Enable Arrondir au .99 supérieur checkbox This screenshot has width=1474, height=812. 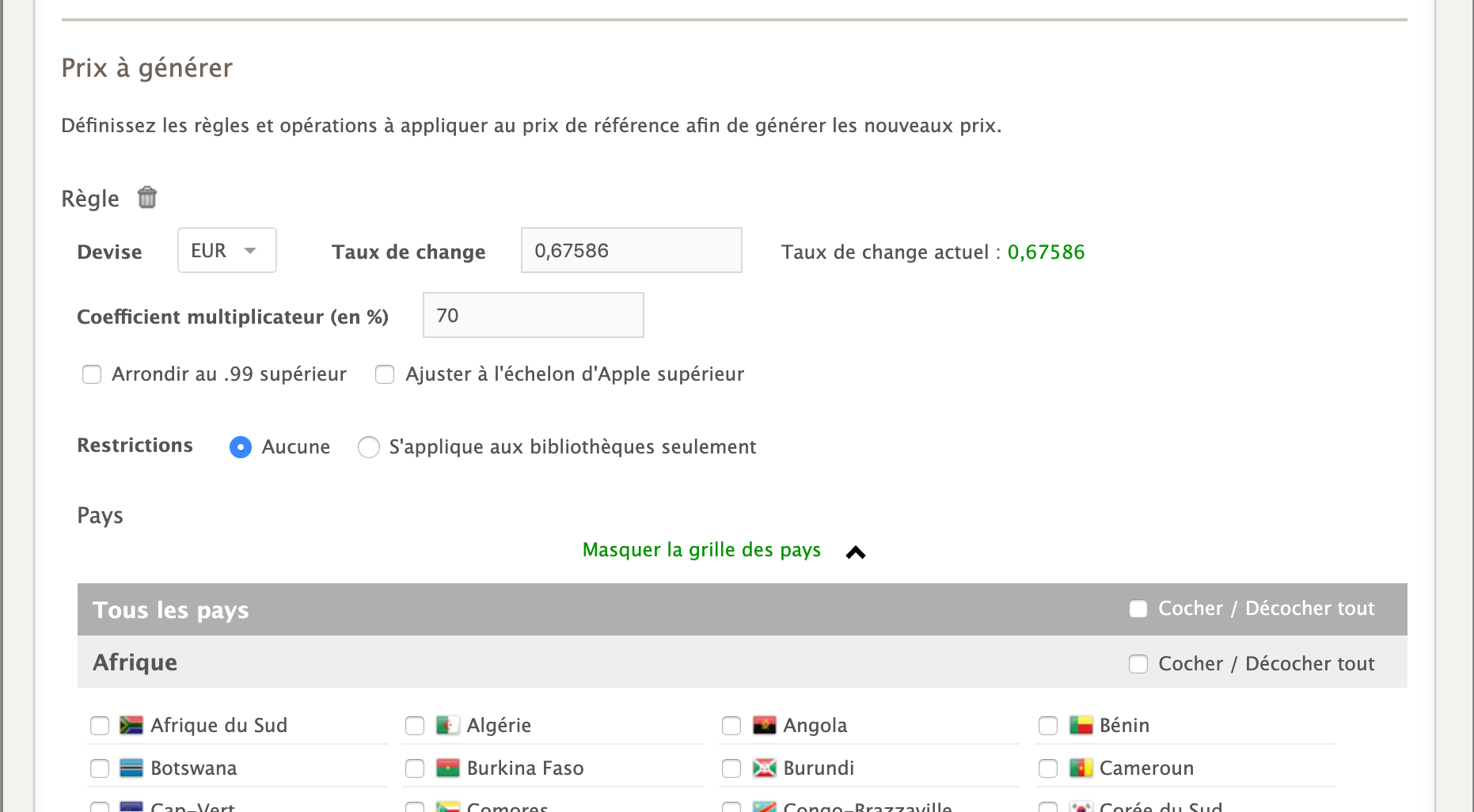click(92, 374)
